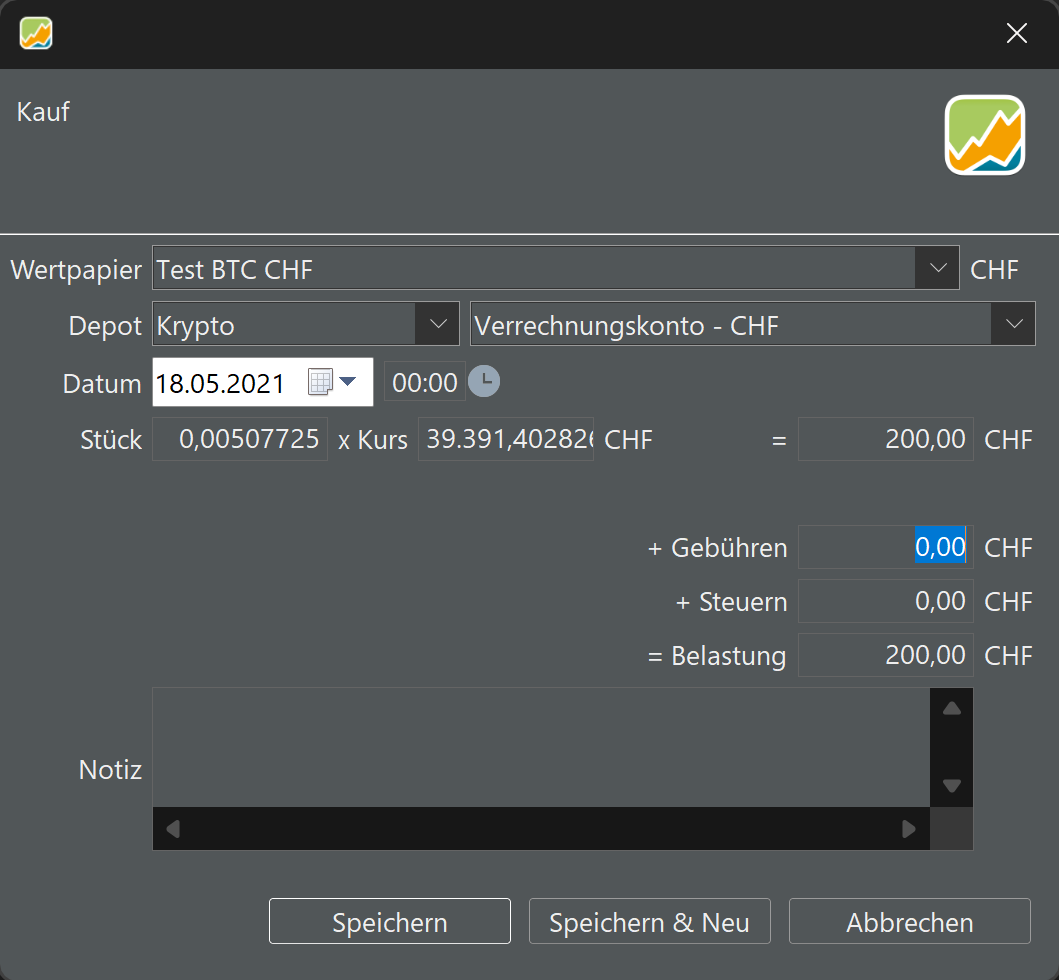
Task: Expand the Verrechnungskonto account dropdown
Action: (x=1013, y=324)
